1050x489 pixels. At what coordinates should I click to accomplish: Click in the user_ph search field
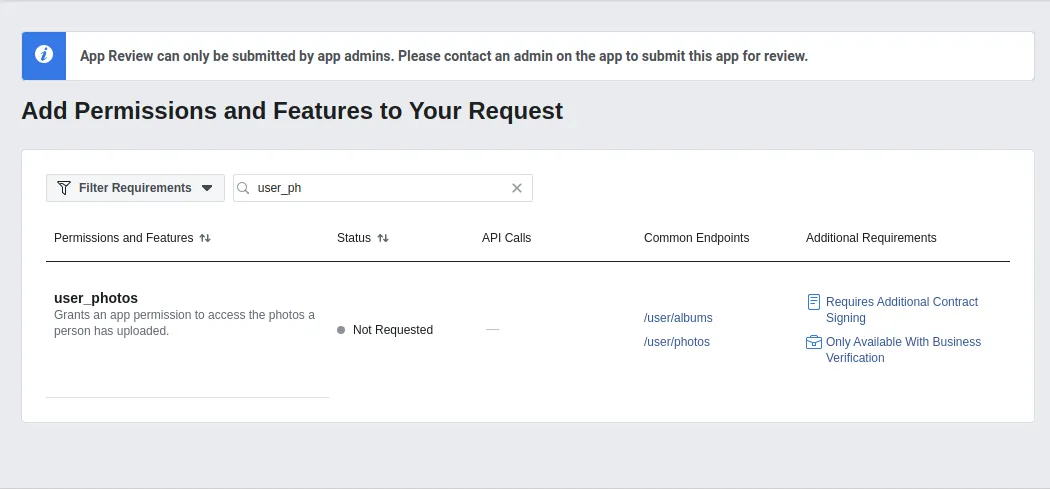(x=380, y=188)
